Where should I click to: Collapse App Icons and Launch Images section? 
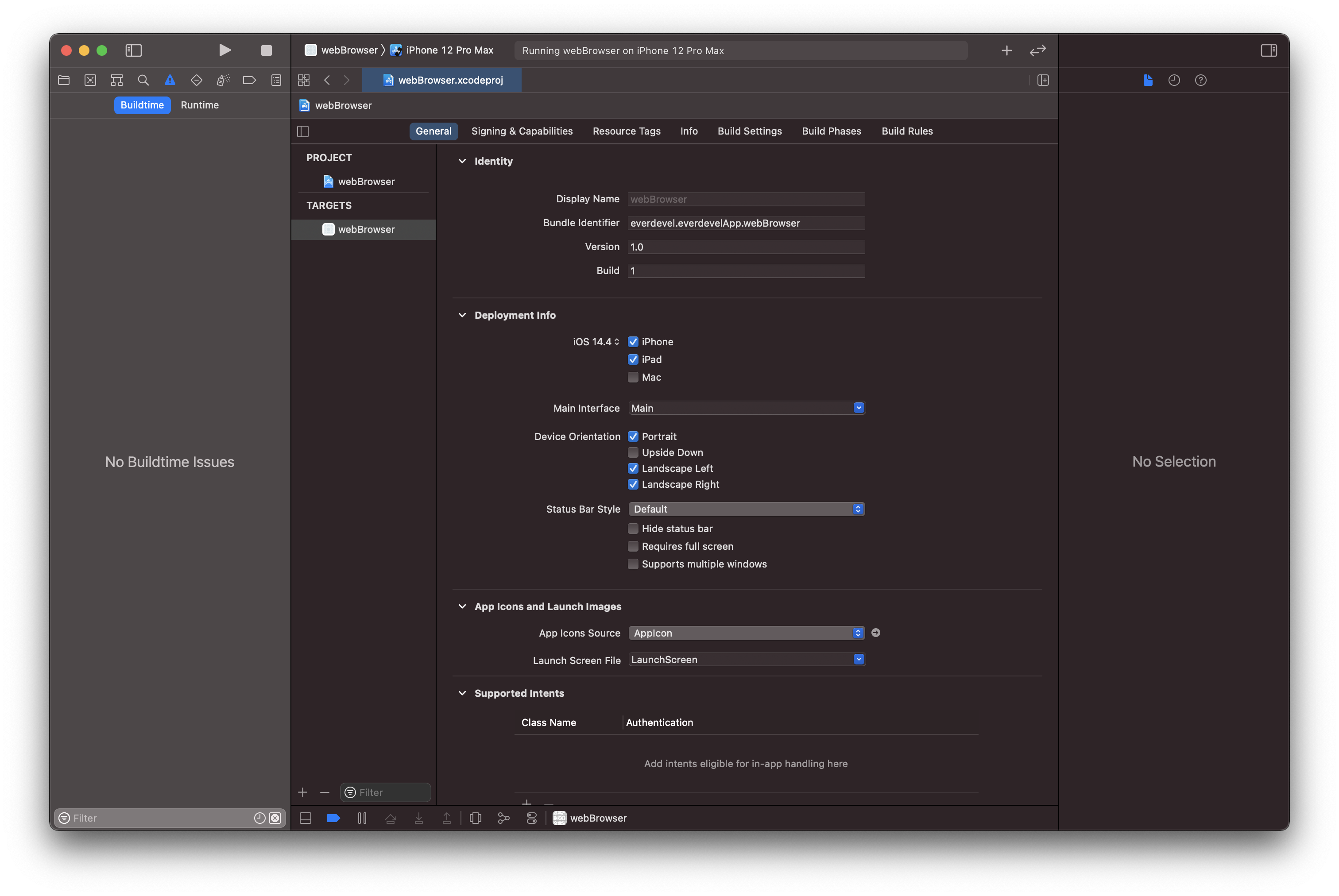462,607
